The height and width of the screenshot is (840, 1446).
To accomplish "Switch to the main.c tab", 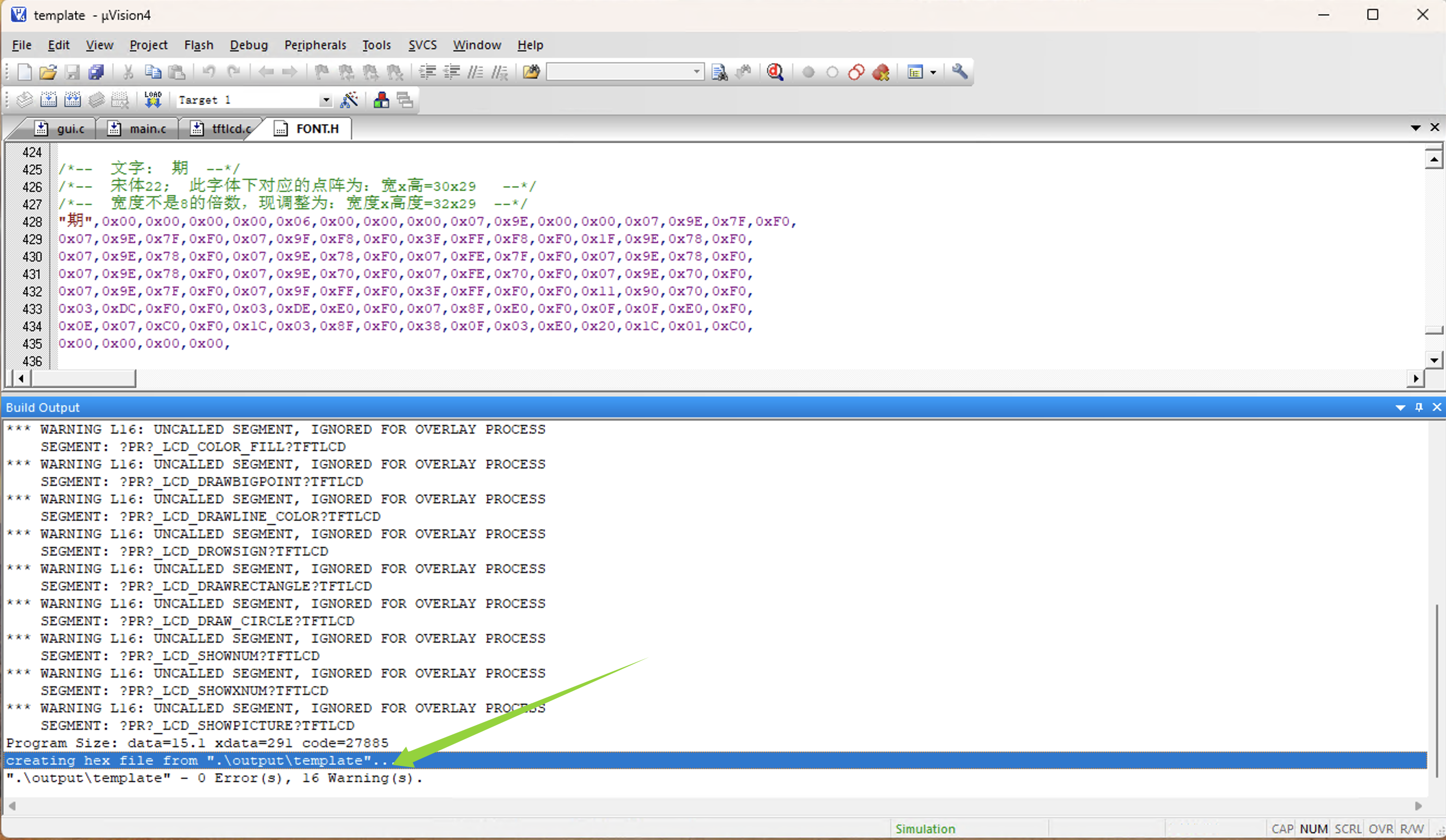I will click(x=147, y=129).
